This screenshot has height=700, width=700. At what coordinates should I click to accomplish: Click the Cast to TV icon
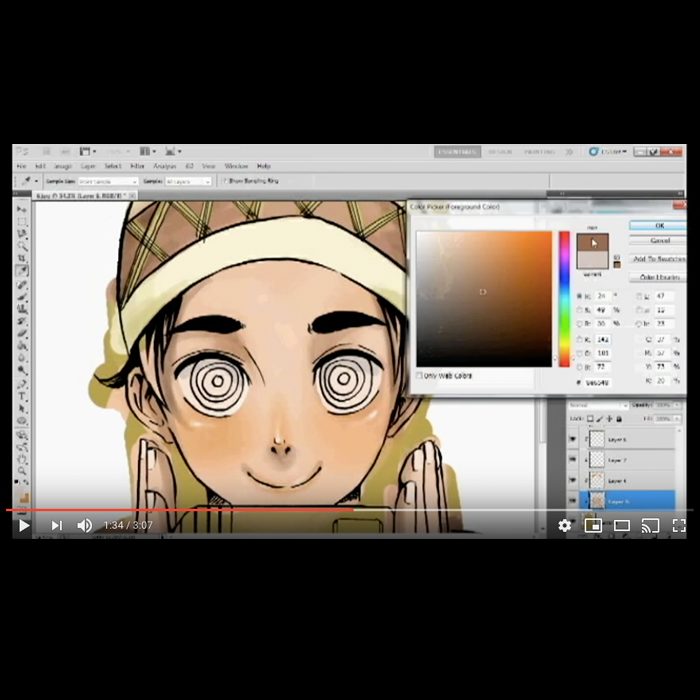[650, 525]
